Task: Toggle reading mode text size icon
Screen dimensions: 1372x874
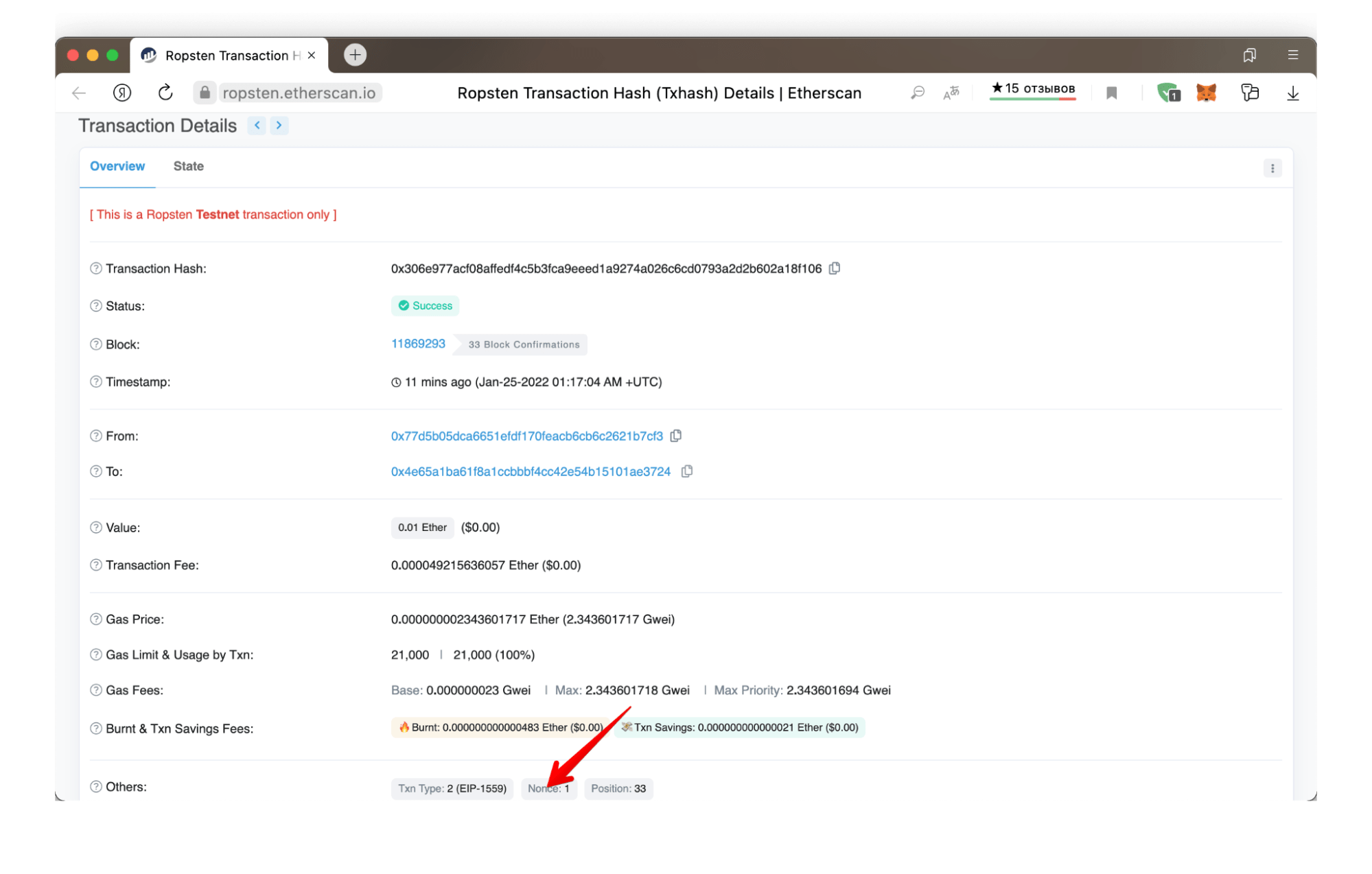Action: [x=951, y=92]
